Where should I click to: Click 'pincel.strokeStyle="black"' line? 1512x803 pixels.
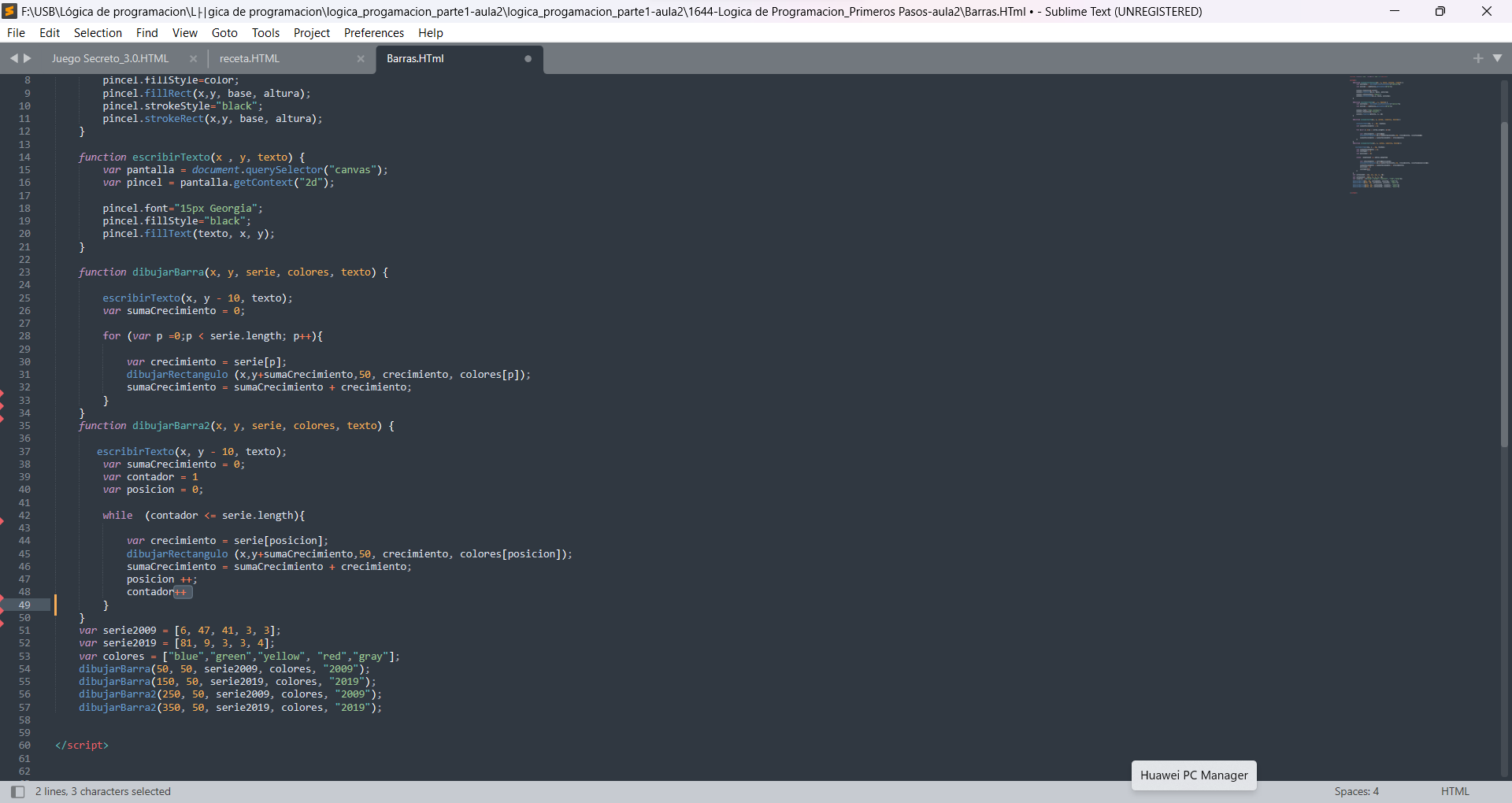click(183, 106)
